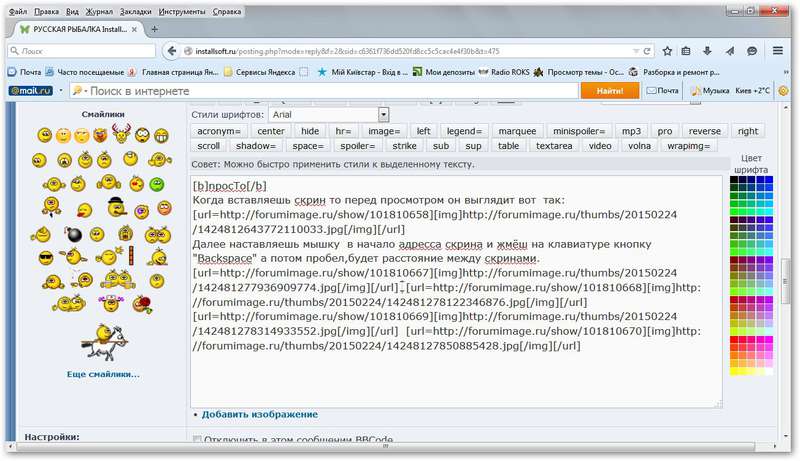The image size is (800, 461).
Task: Click the table BBCode button
Action: tap(508, 146)
